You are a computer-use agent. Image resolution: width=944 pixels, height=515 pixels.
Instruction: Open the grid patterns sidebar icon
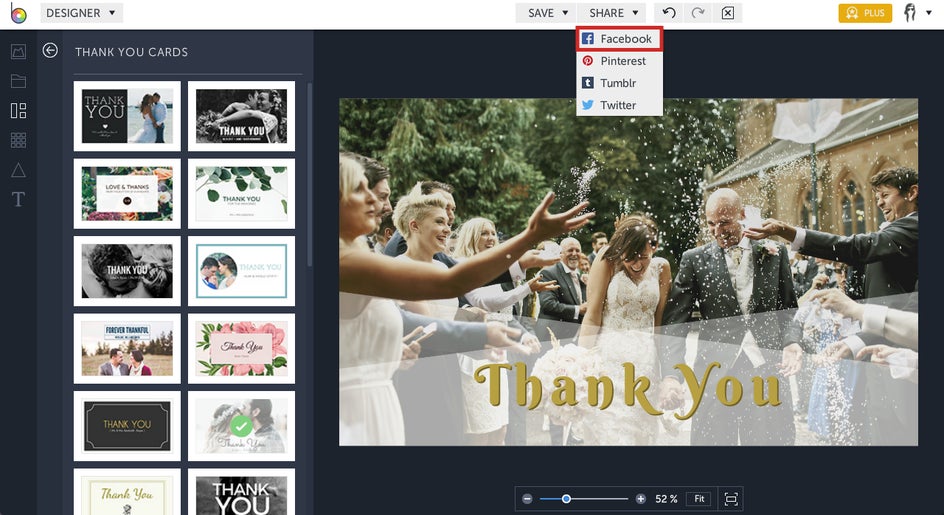pos(18,140)
